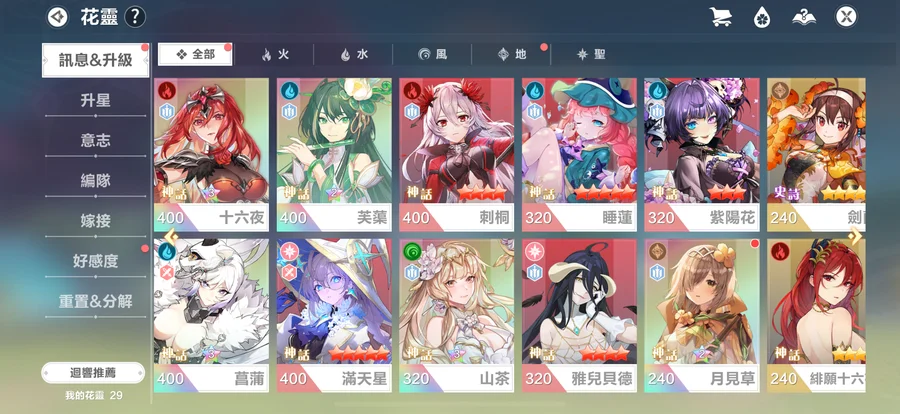900x414 pixels.
Task: Open the 好感度 affection menu
Action: [95, 261]
